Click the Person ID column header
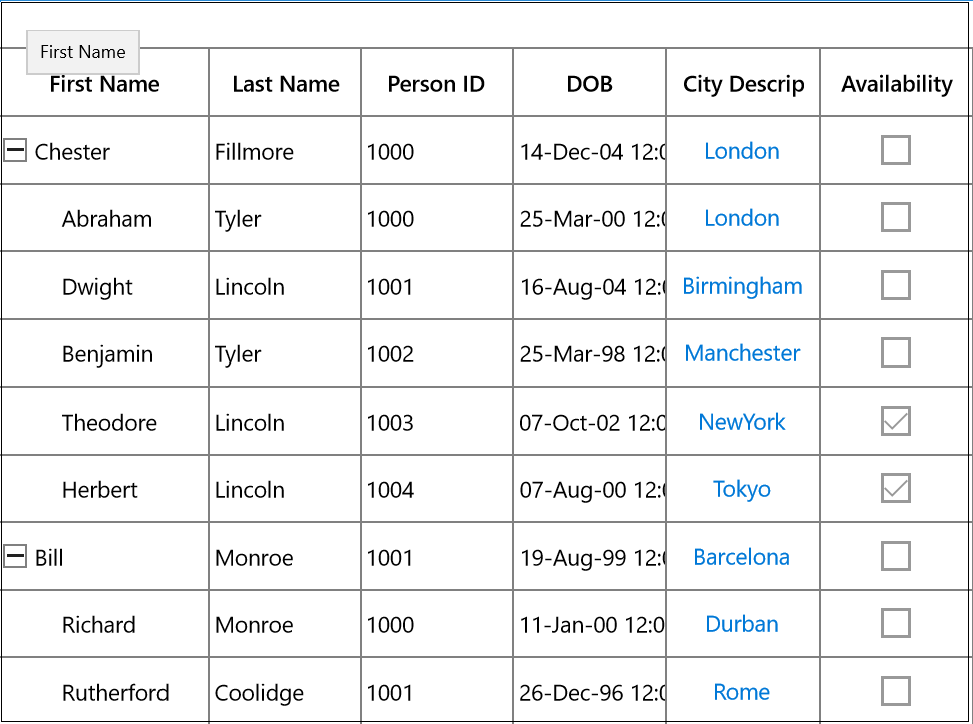The height and width of the screenshot is (724, 973). click(437, 83)
